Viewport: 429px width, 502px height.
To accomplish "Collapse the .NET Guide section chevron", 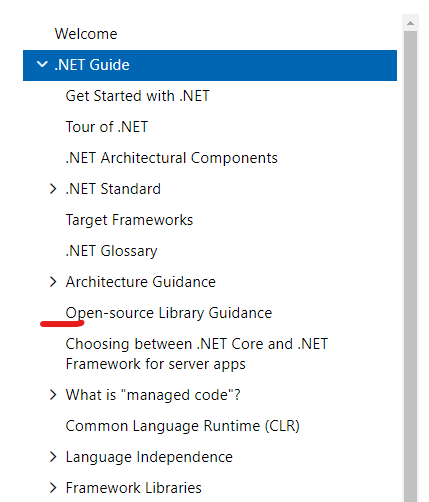I will [x=42, y=64].
